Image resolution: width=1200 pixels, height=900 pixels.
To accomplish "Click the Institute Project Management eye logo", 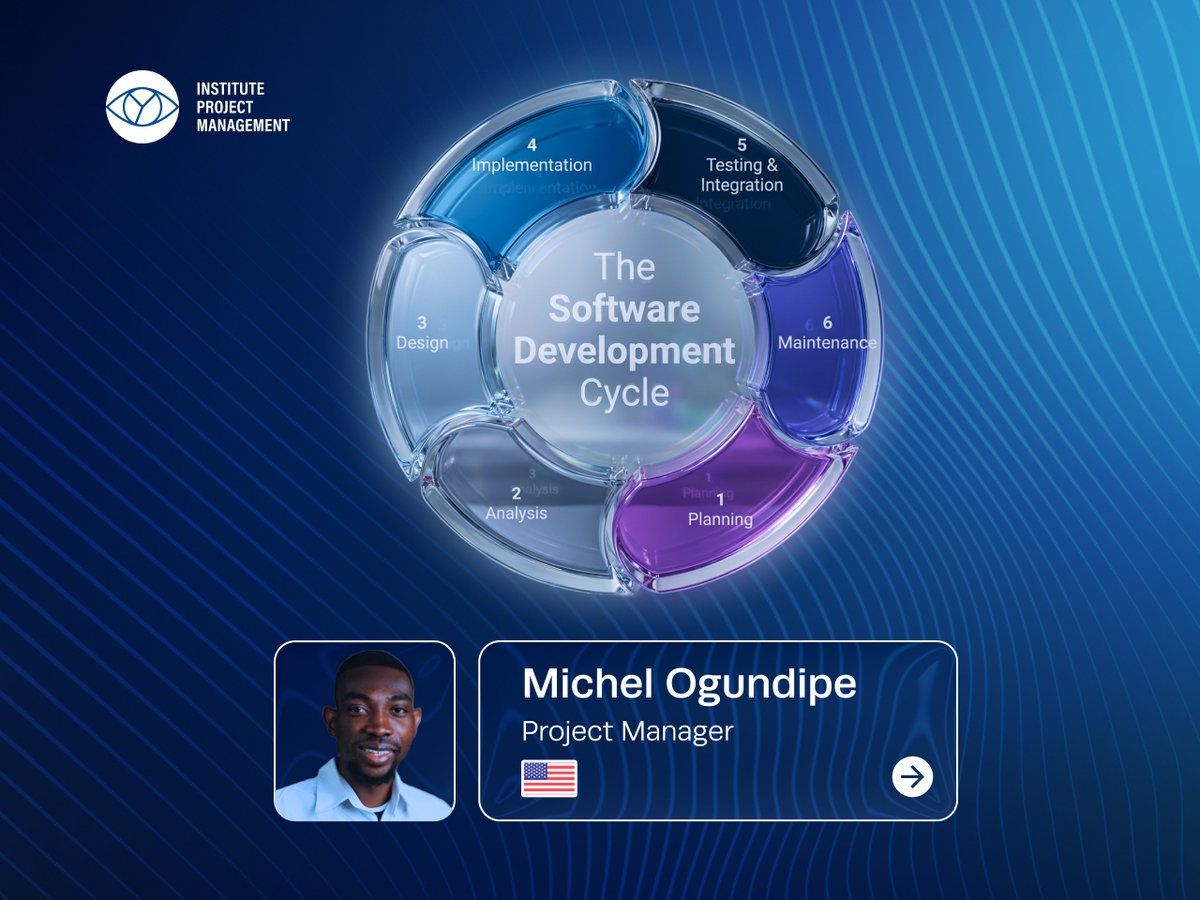I will click(x=143, y=107).
